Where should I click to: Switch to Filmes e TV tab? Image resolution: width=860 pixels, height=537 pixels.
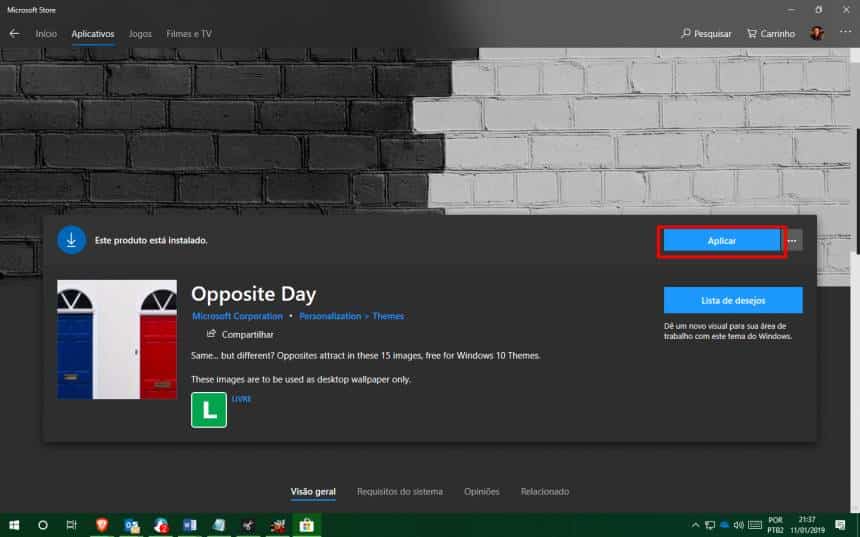(x=189, y=34)
